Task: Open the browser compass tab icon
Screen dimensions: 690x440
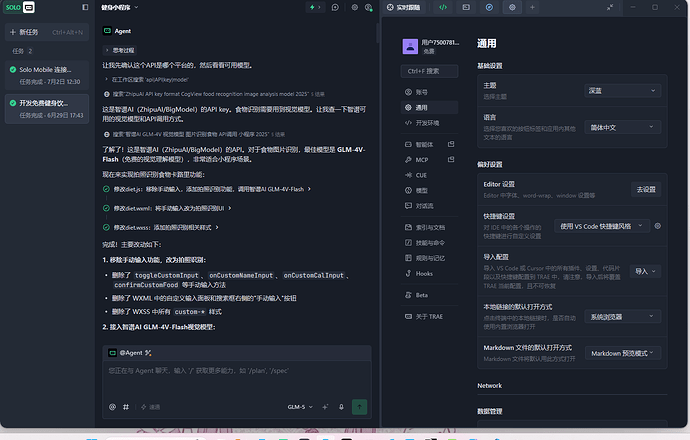Action: pos(489,7)
